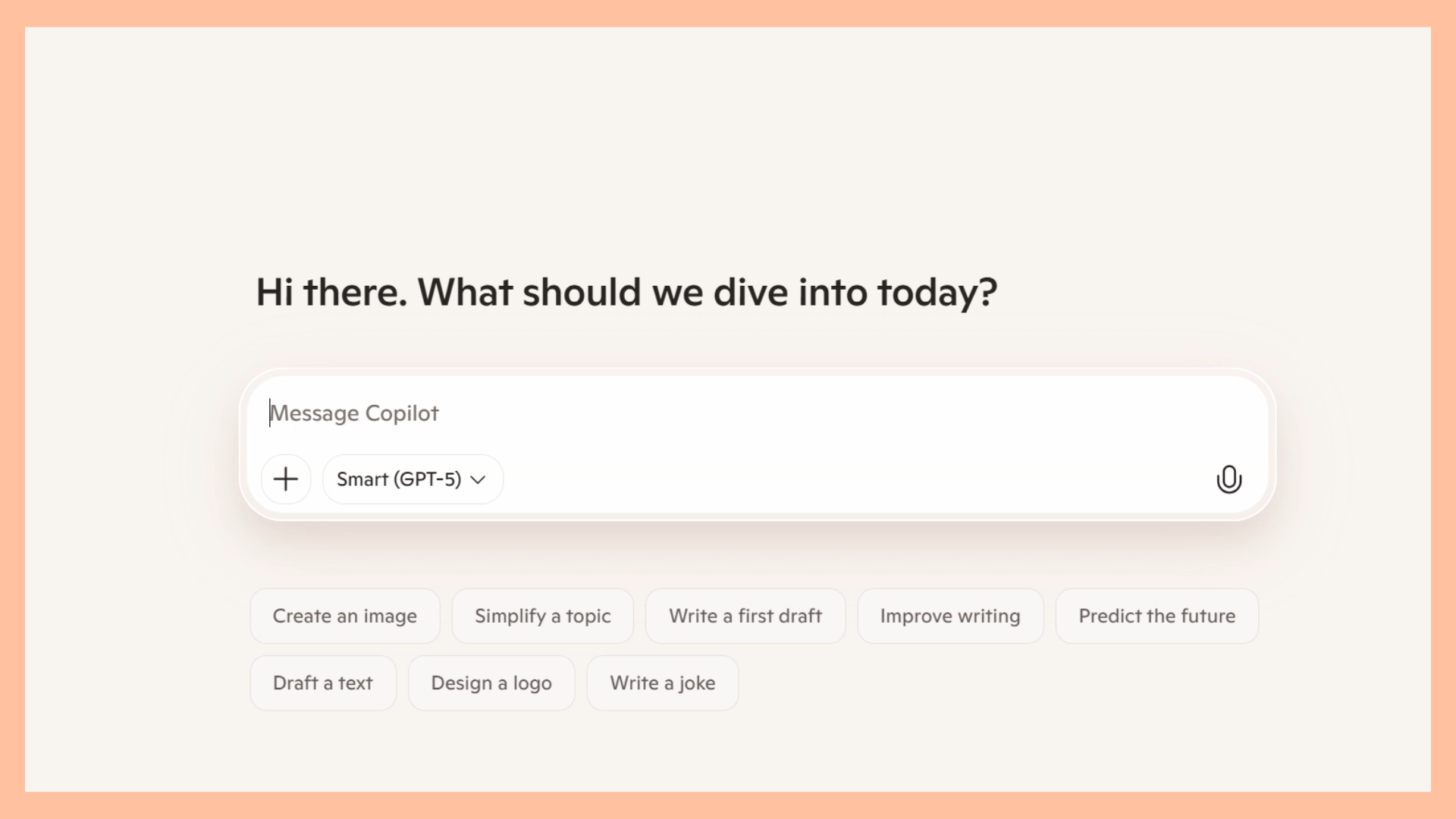Select the 'Write a joke' suggestion
Image resolution: width=1456 pixels, height=819 pixels.
[x=662, y=682]
